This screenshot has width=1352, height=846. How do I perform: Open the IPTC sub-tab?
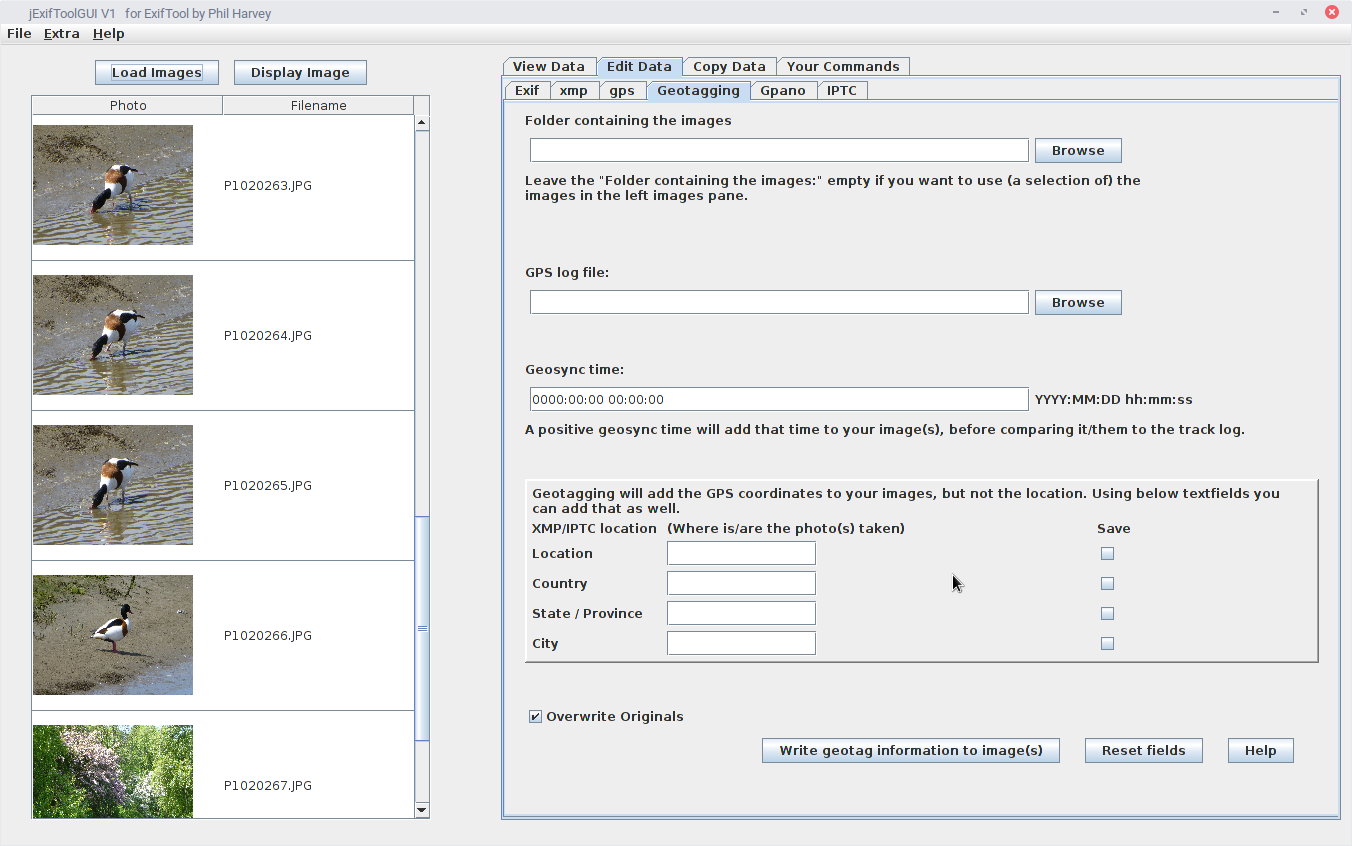[842, 90]
